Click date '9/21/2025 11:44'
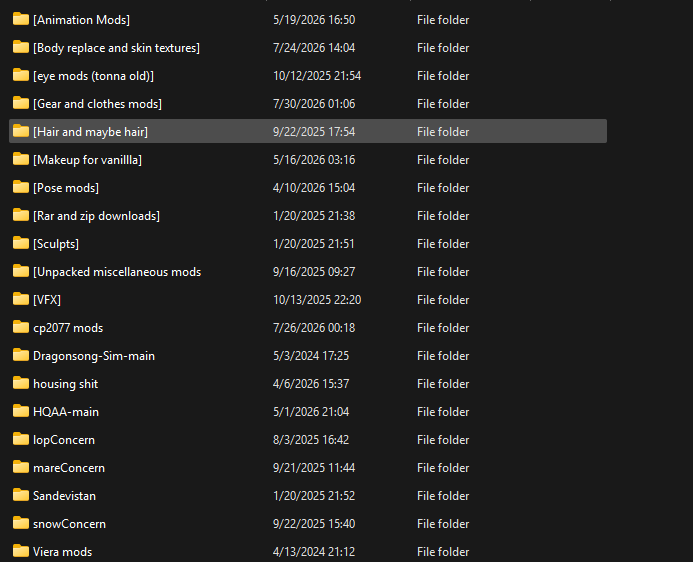 coord(314,468)
